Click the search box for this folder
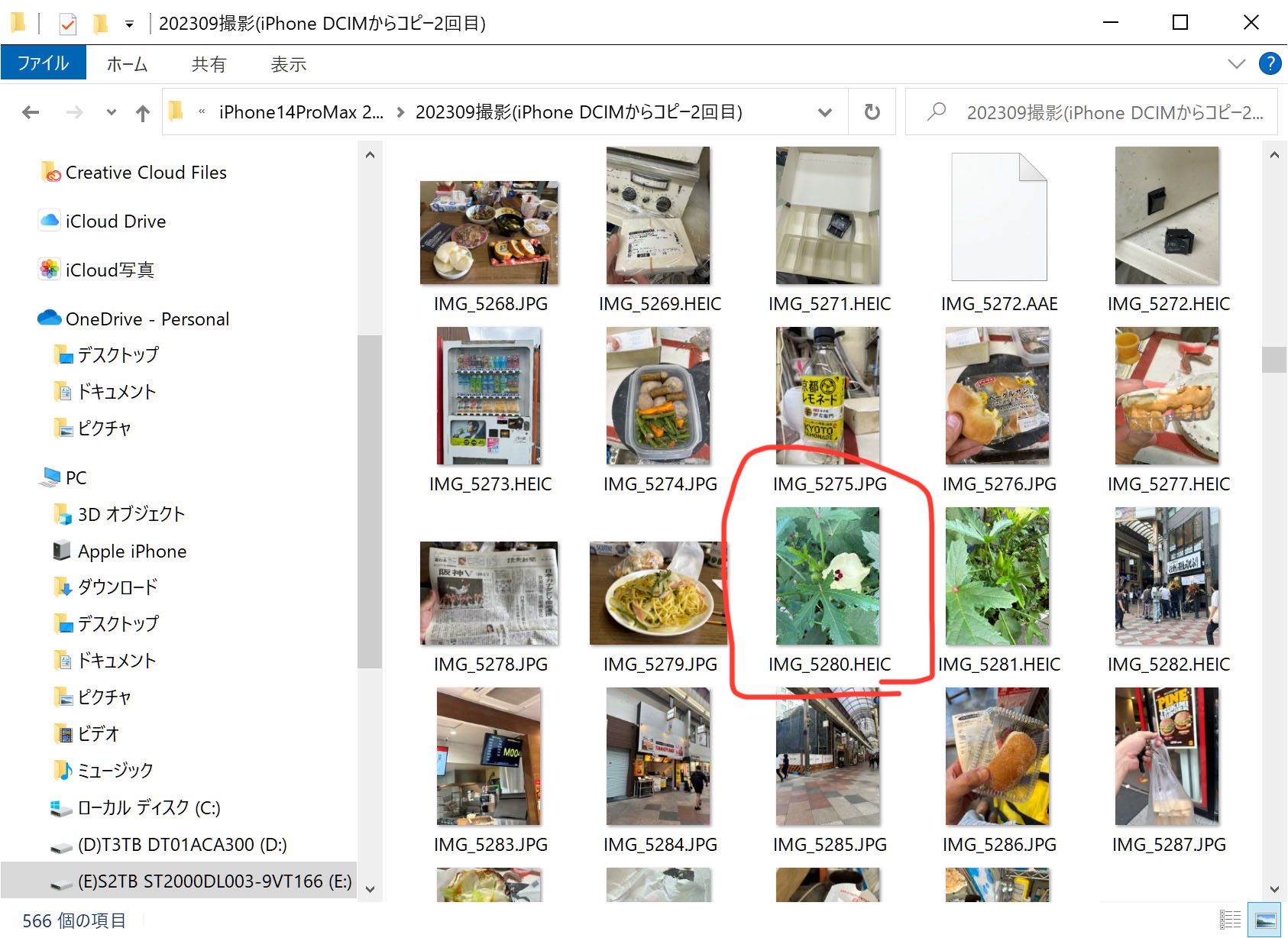Screen dimensions: 1288x938 click(1092, 112)
